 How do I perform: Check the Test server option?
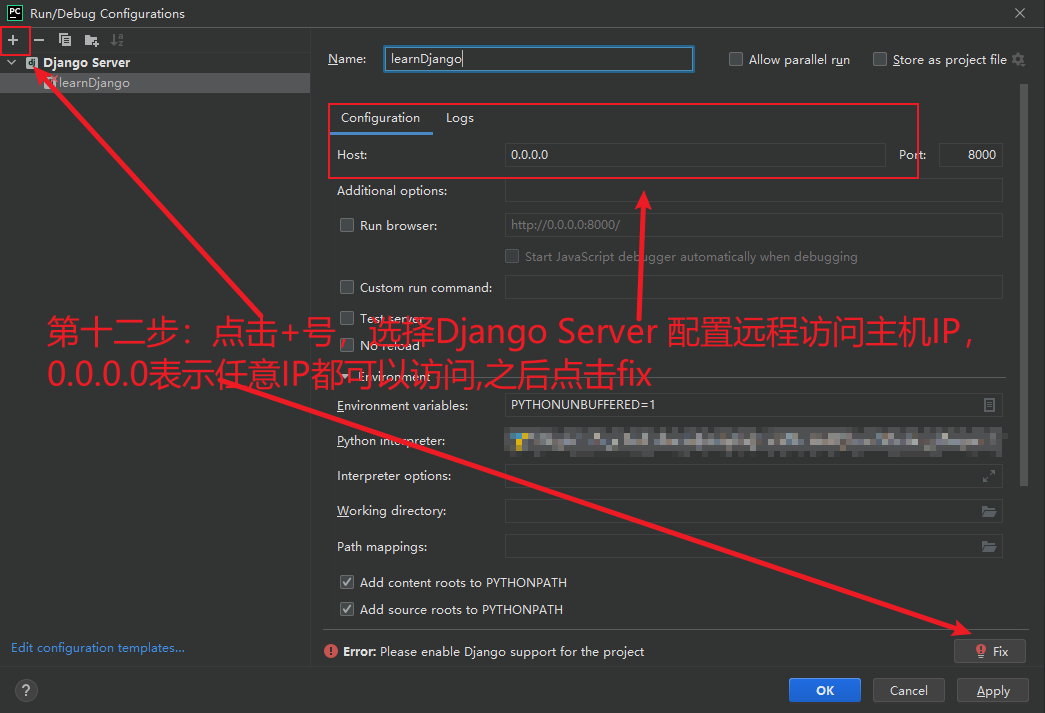click(347, 318)
